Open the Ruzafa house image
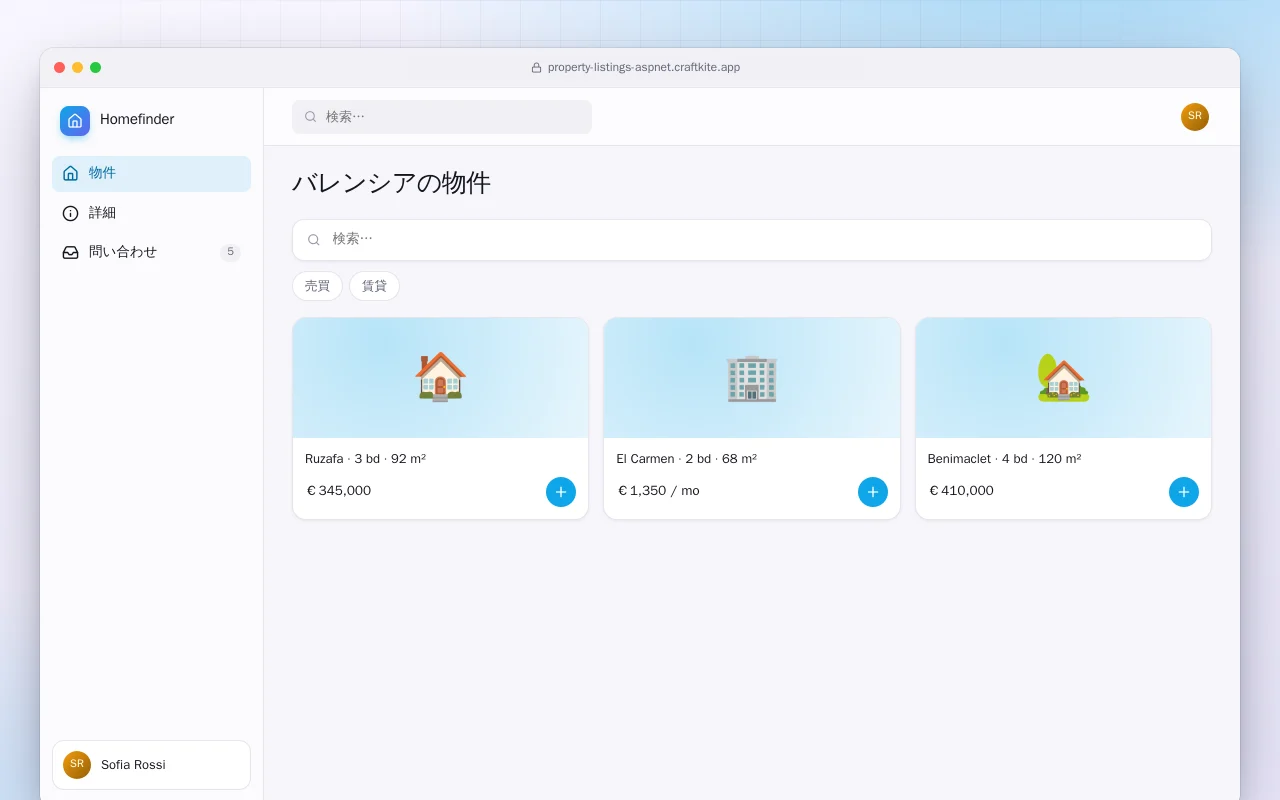The image size is (1280, 800). coord(441,378)
